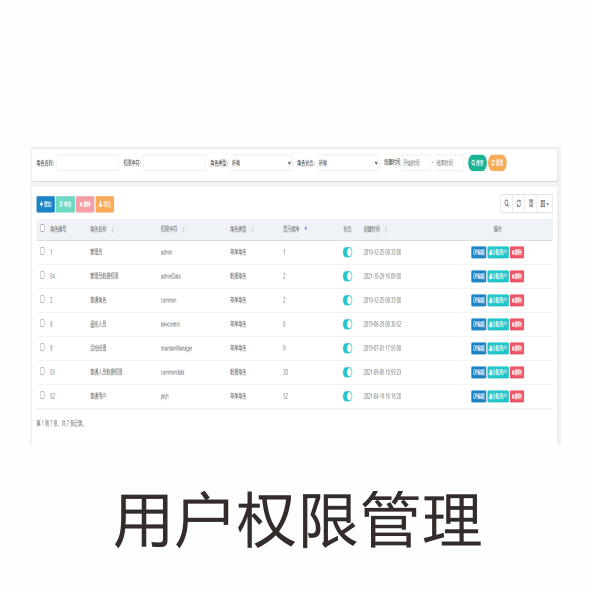Click assign-user icon button in the common row
The height and width of the screenshot is (592, 592).
(x=498, y=300)
